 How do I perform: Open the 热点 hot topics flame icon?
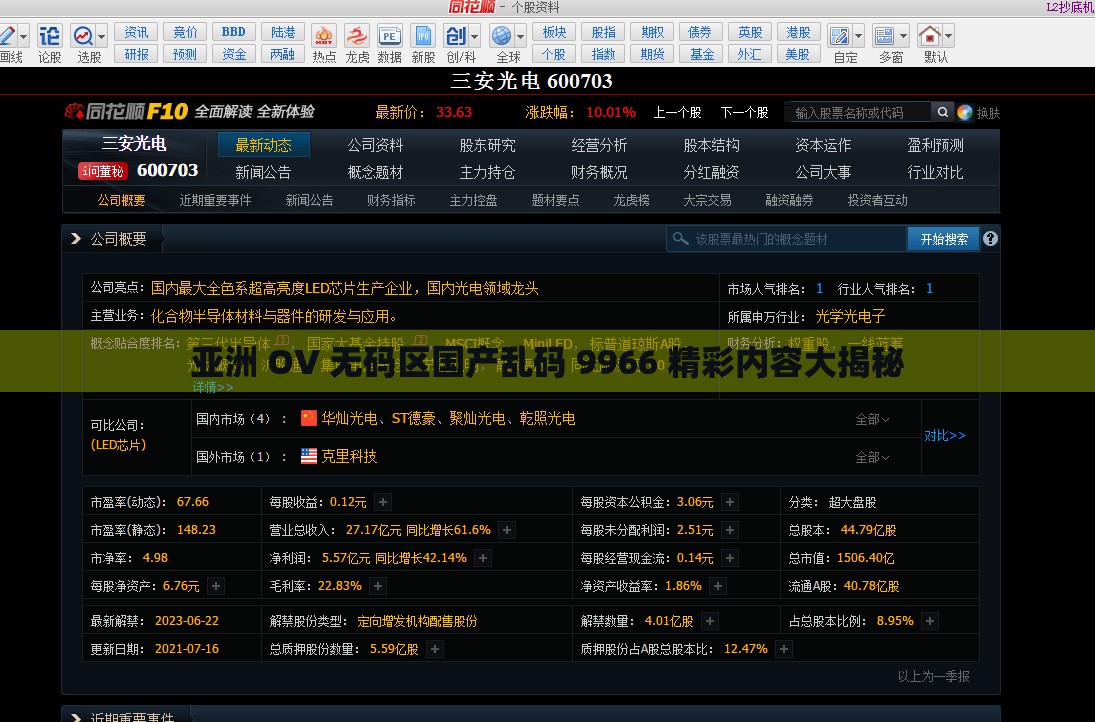click(323, 37)
